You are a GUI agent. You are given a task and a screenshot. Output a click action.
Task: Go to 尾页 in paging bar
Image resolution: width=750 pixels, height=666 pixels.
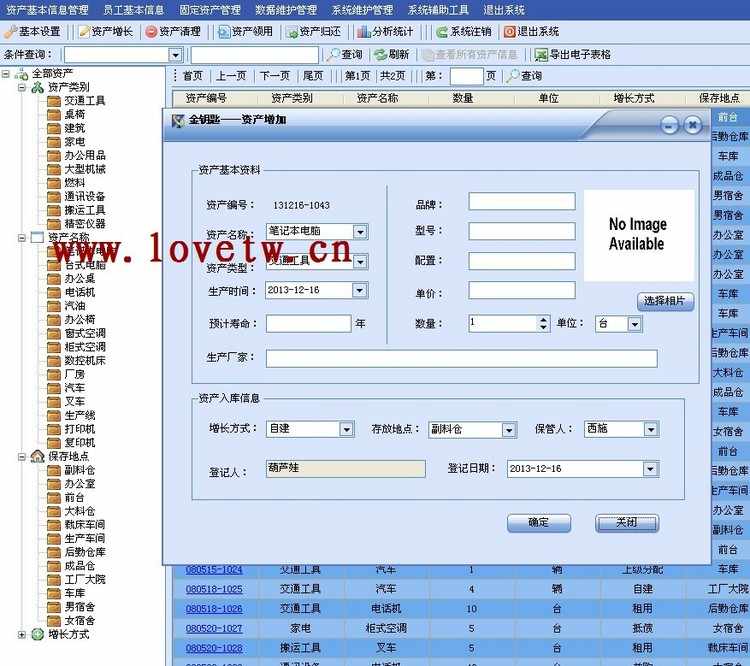313,76
